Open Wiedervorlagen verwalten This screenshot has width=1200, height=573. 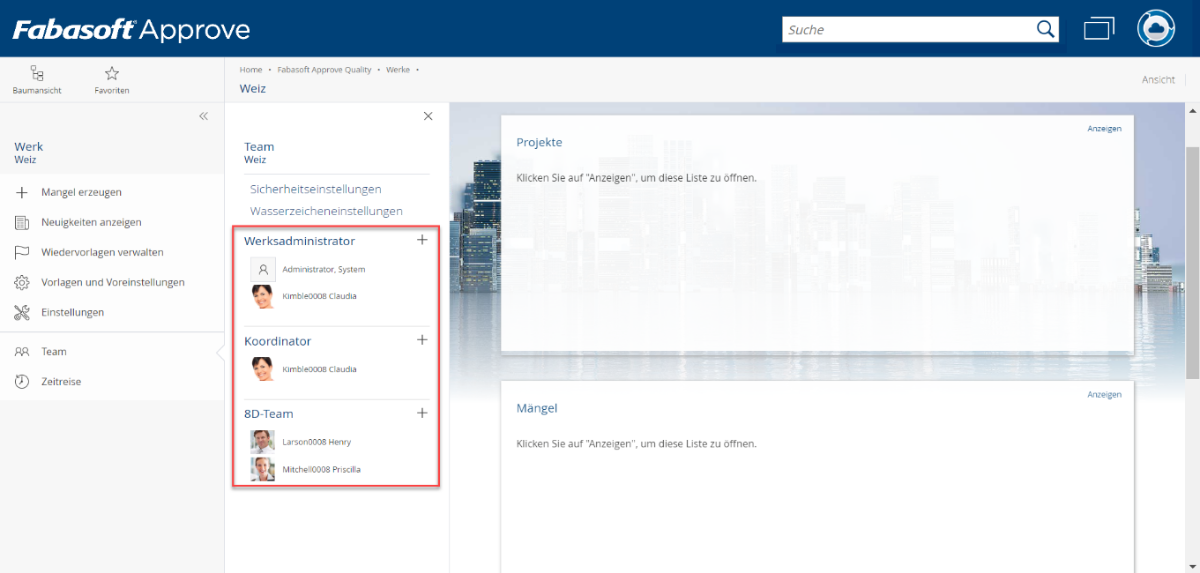(x=102, y=252)
